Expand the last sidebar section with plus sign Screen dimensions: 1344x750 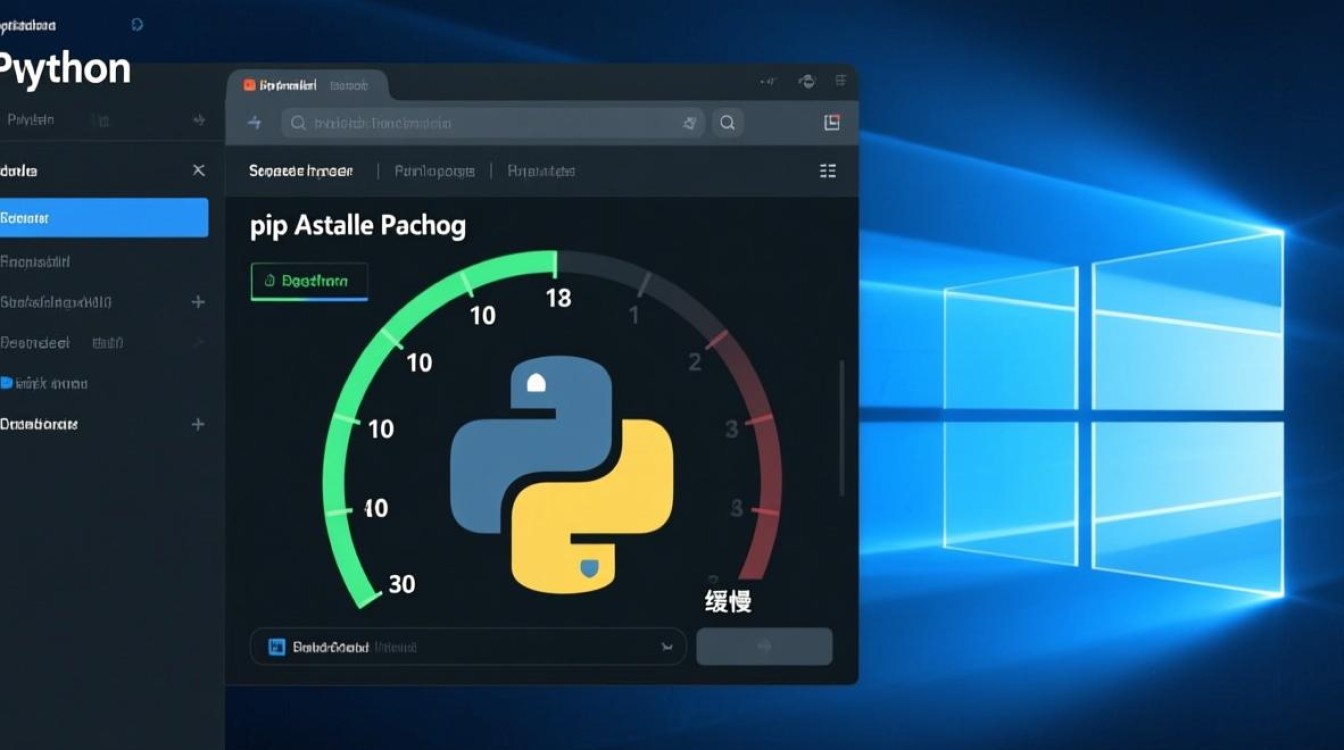coord(198,424)
